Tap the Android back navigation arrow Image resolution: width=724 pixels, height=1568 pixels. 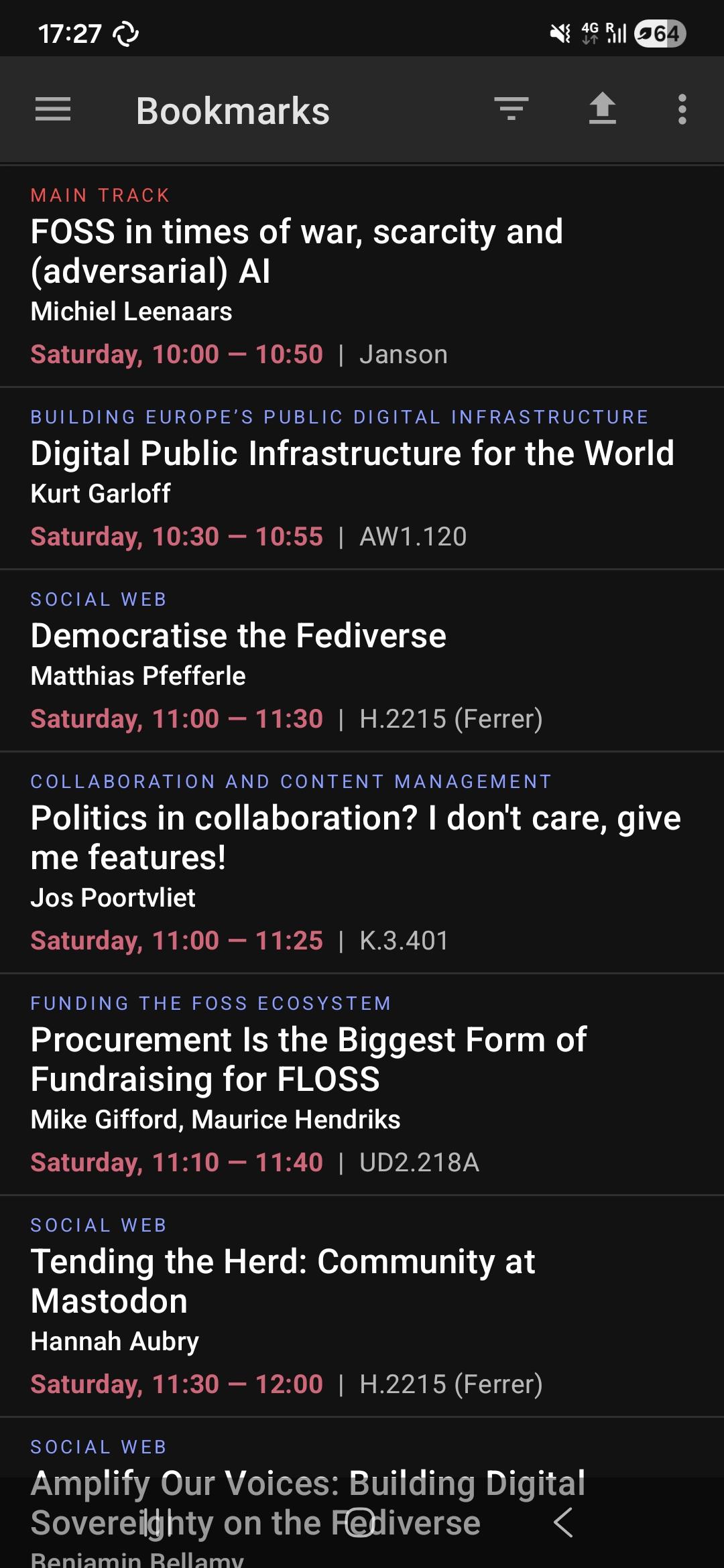563,1522
